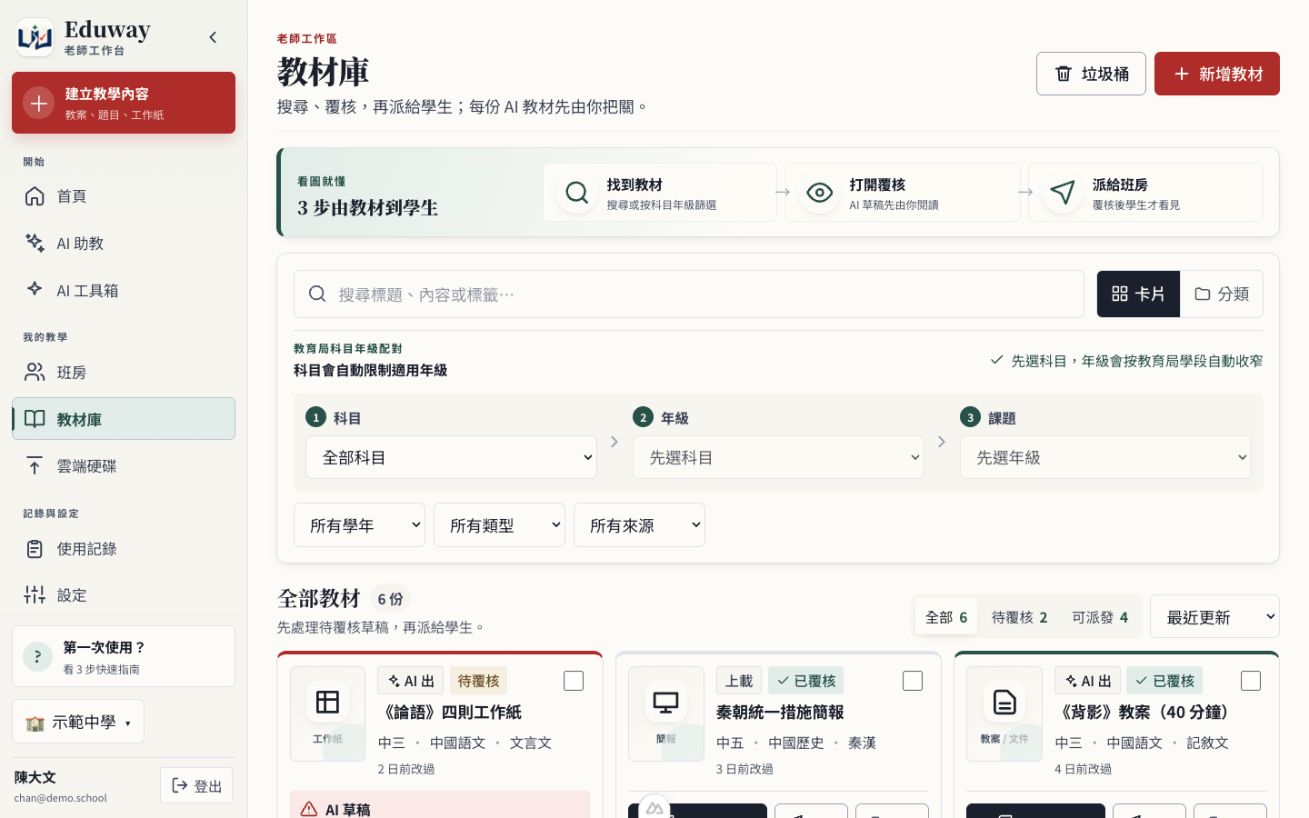Open 教材庫 in the sidebar
Viewport: 1309px width, 818px height.
tap(124, 419)
